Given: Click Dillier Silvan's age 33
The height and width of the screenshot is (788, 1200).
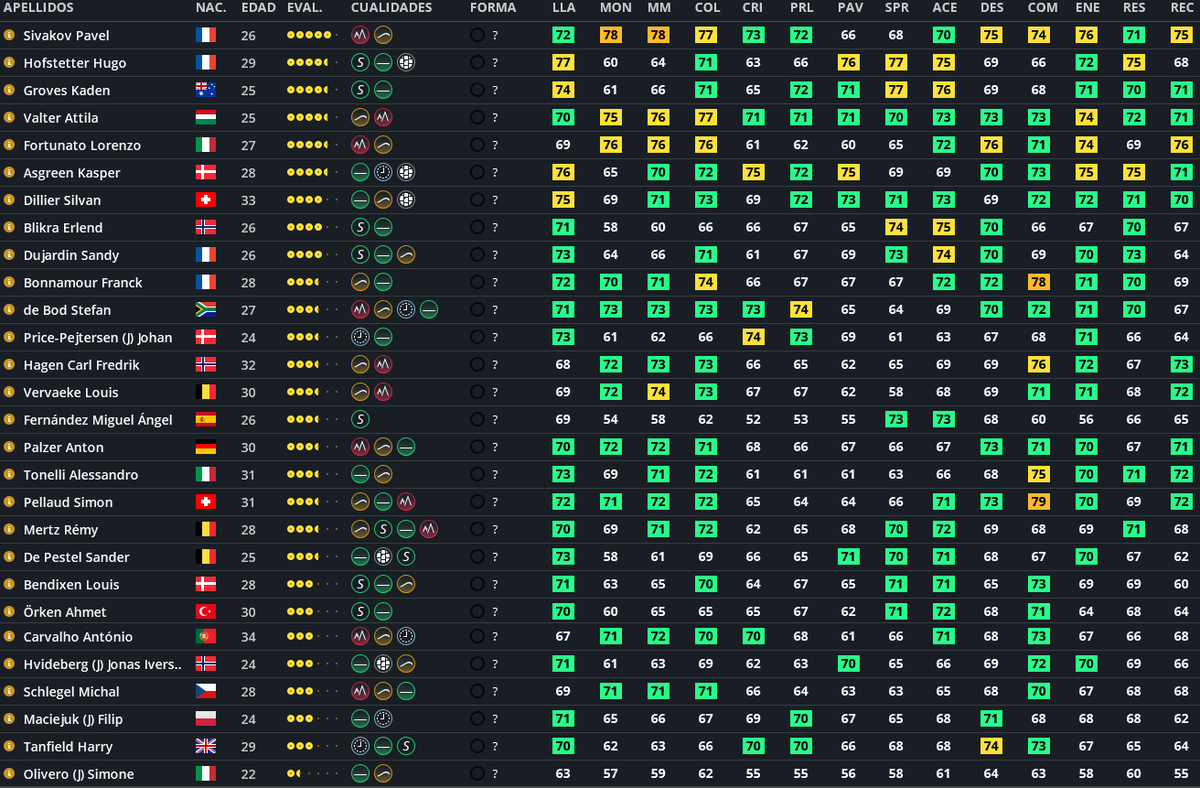Looking at the screenshot, I should click(x=249, y=200).
